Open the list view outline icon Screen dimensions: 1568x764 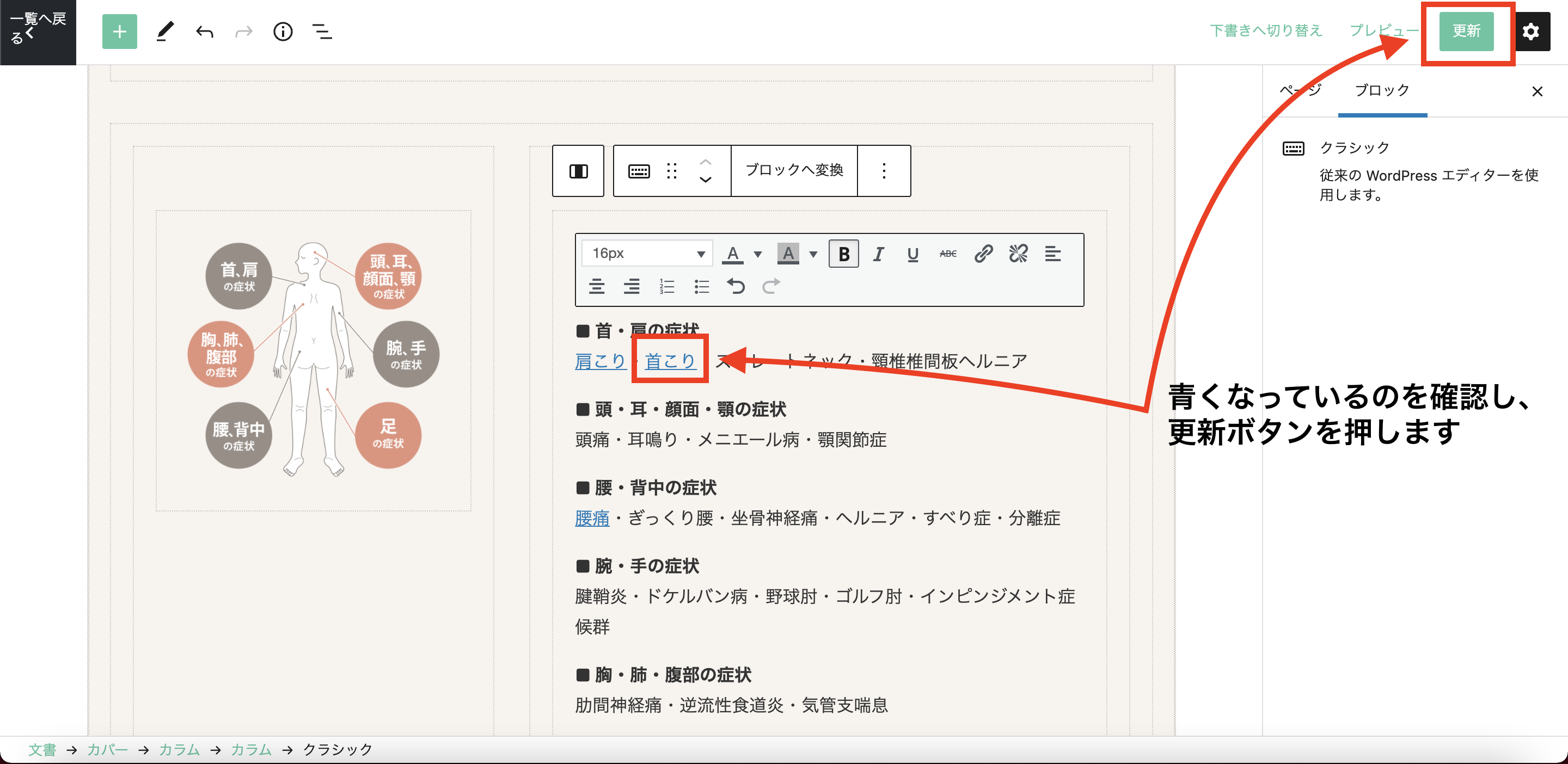322,32
